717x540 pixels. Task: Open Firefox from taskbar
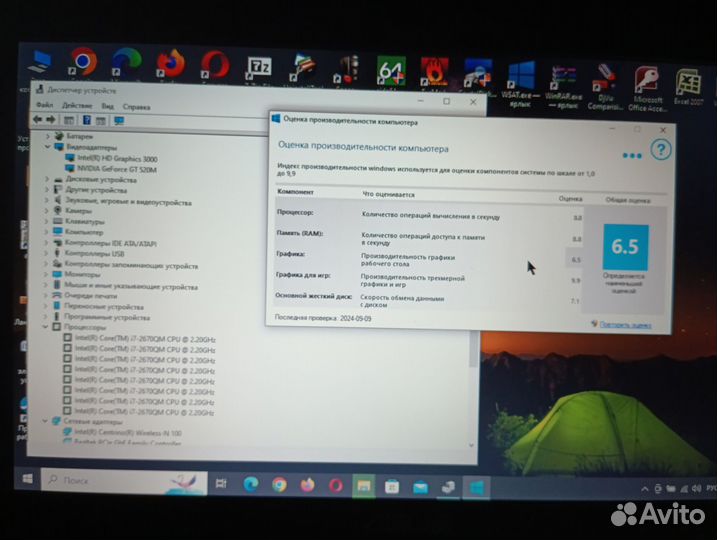click(307, 485)
